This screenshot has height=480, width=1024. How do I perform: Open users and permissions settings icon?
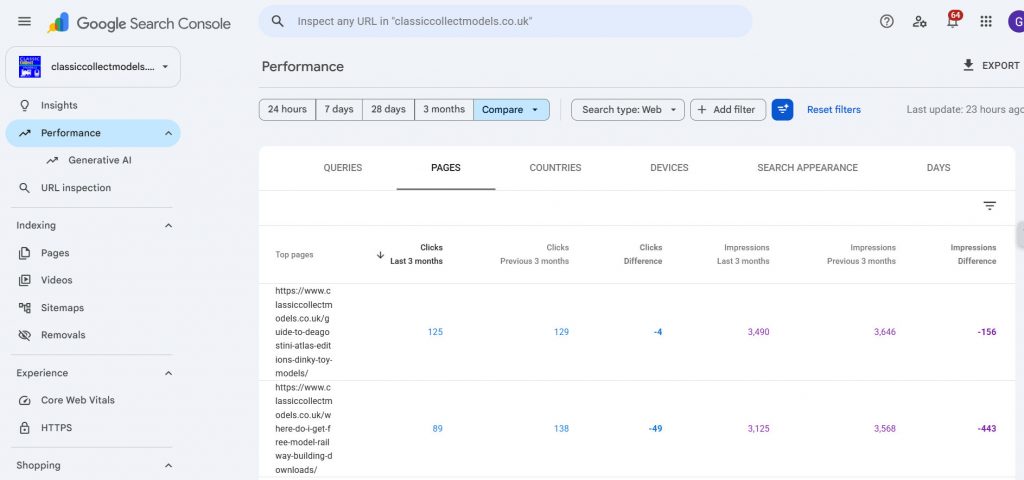[920, 22]
